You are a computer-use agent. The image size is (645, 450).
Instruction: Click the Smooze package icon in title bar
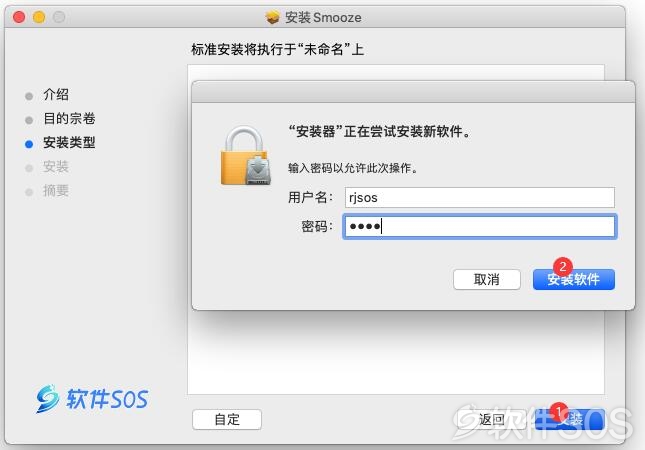272,17
